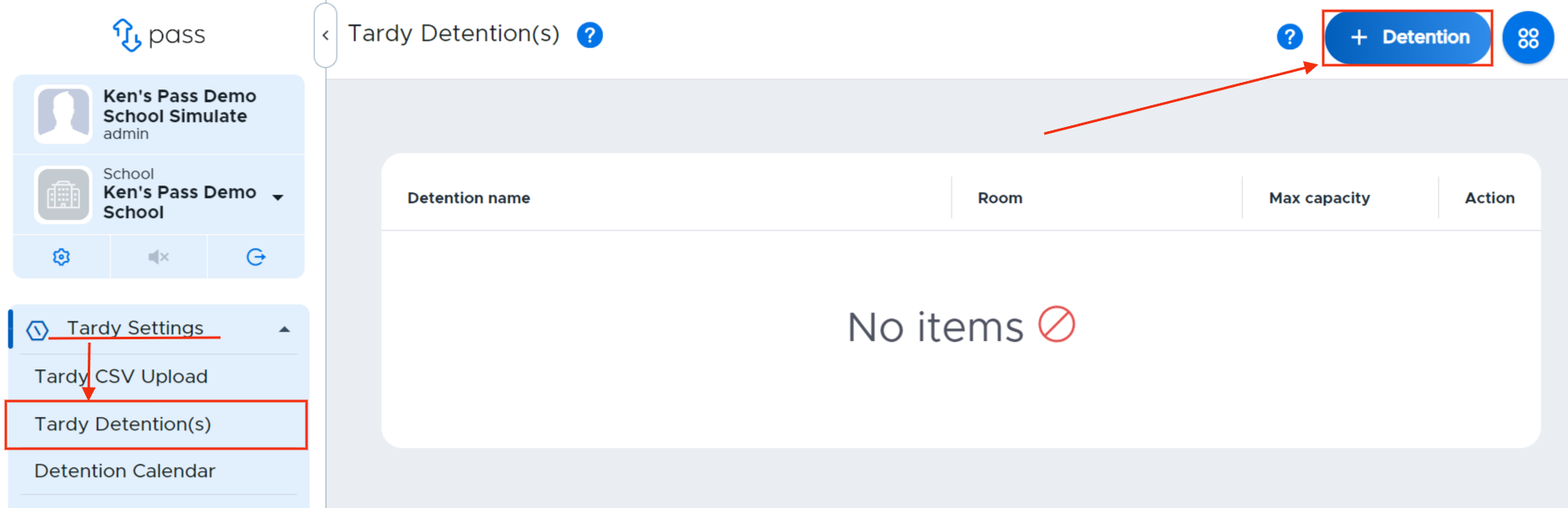Click the add Detention button

pyautogui.click(x=1408, y=38)
